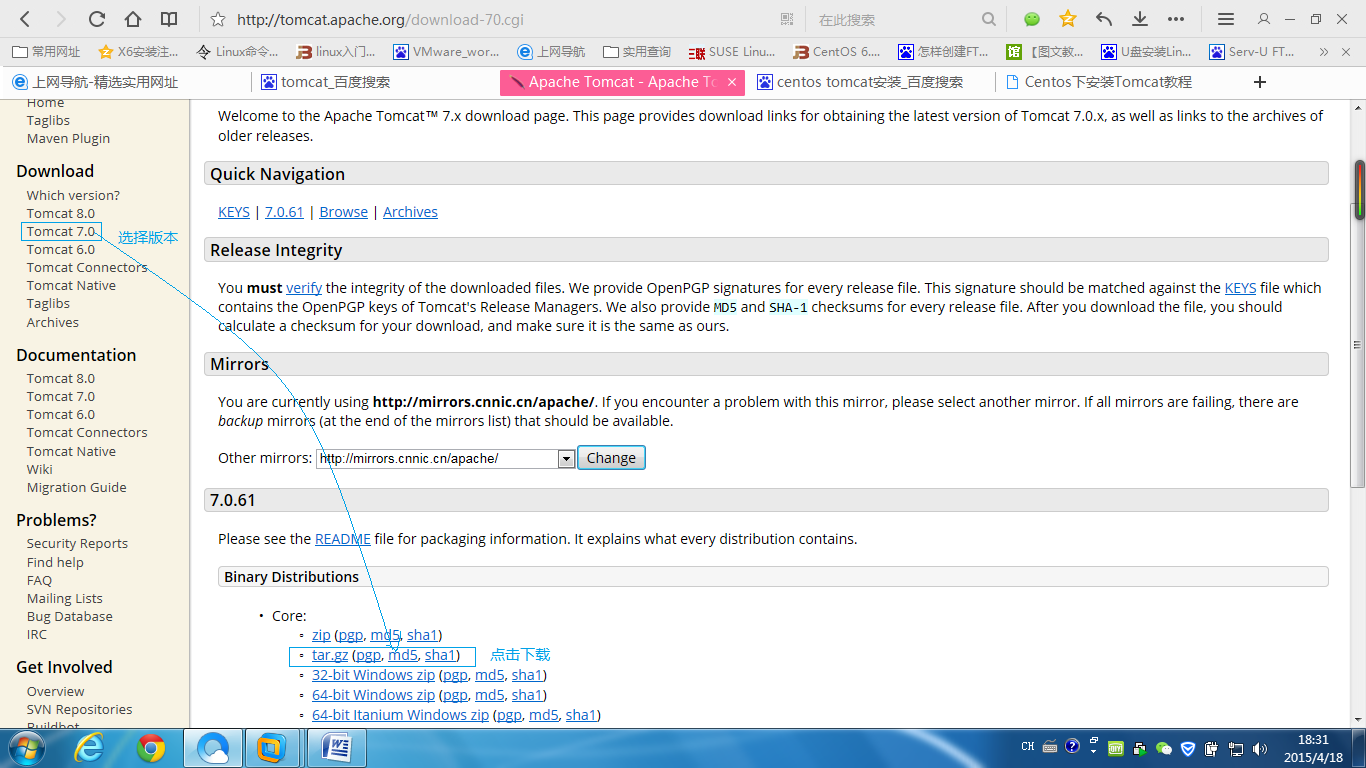Open the Windows Start button
Screen dimensions: 1366x768
point(25,747)
